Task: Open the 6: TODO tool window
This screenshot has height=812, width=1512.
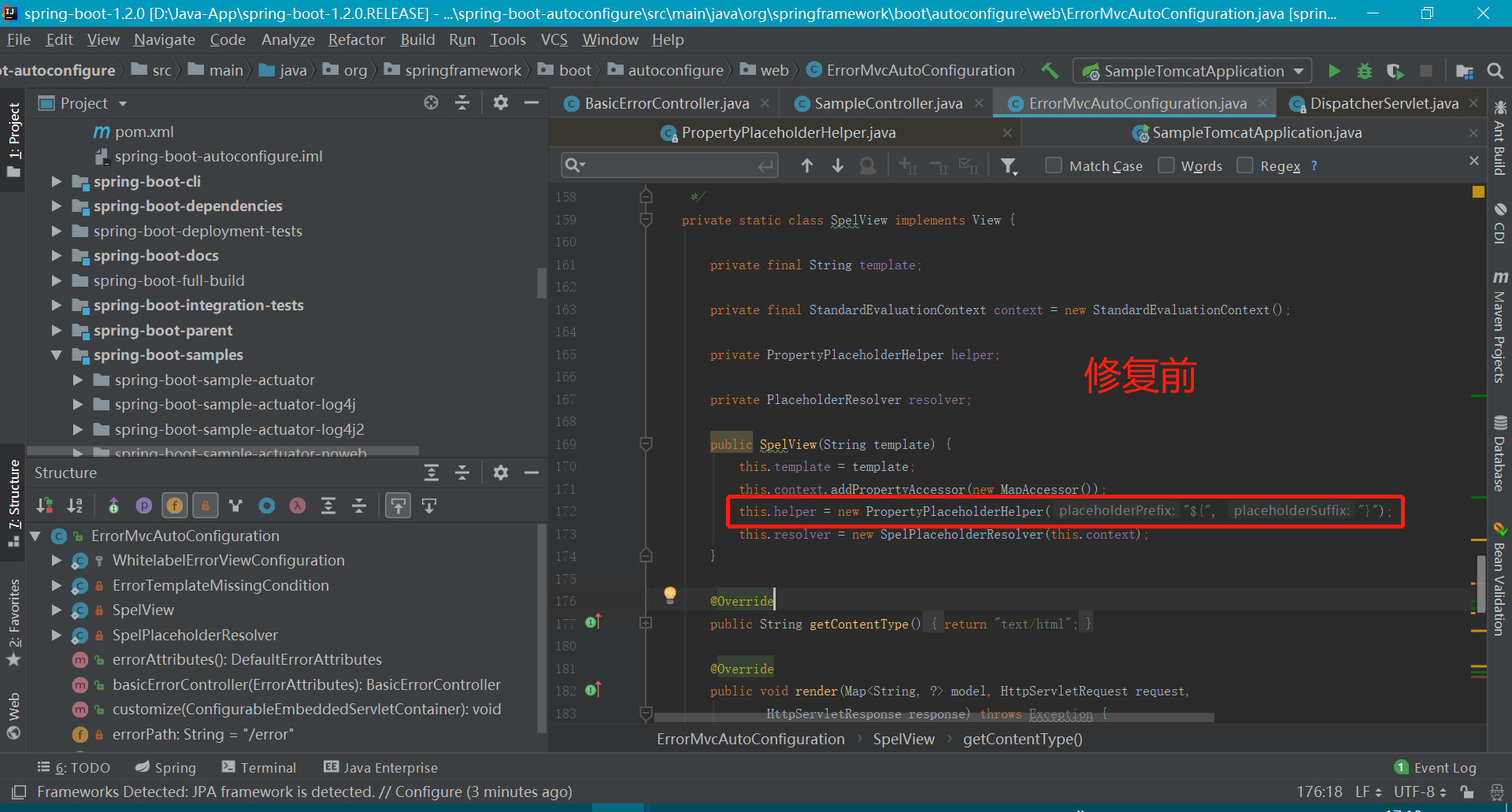Action: click(74, 767)
